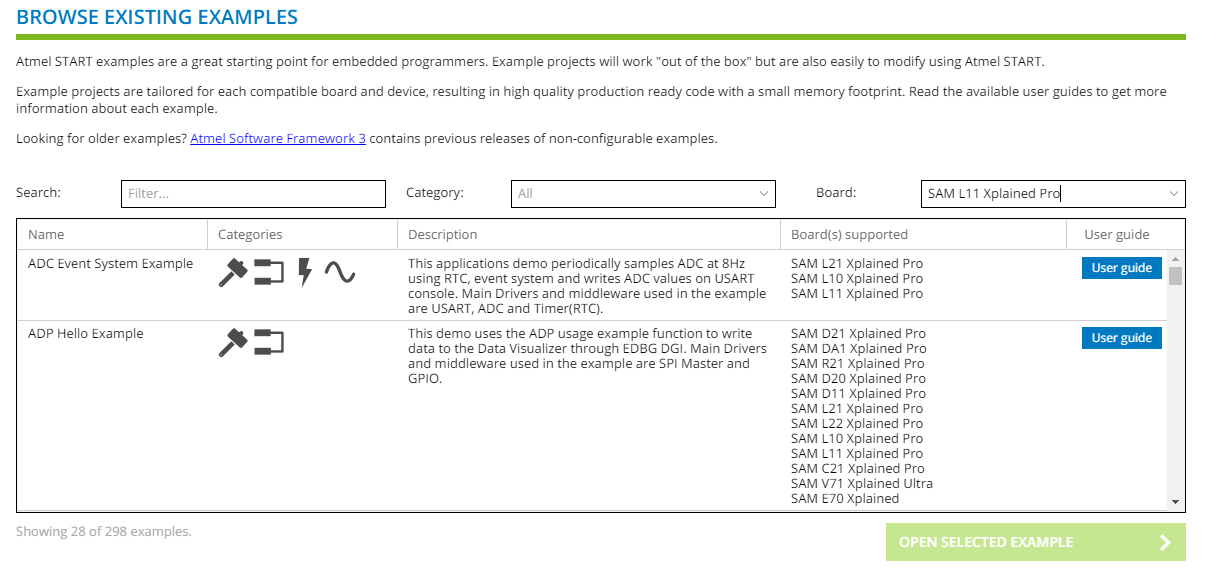
Task: Click SAM L11 Xplained Pro in ADC Event row
Action: click(x=857, y=294)
